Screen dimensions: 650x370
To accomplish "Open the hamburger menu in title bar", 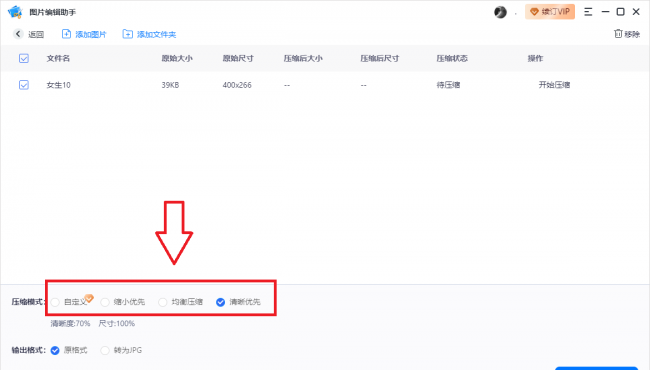I will click(x=588, y=12).
